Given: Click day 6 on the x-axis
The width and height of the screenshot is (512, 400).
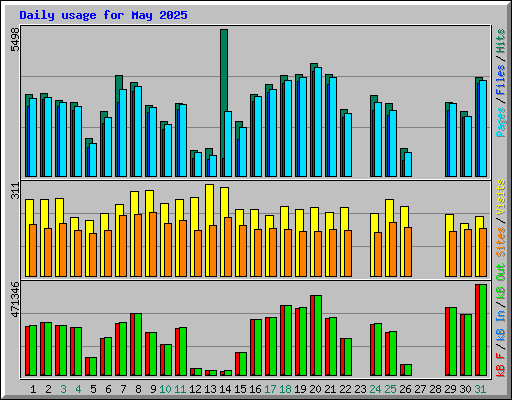Looking at the screenshot, I should click(x=108, y=389).
